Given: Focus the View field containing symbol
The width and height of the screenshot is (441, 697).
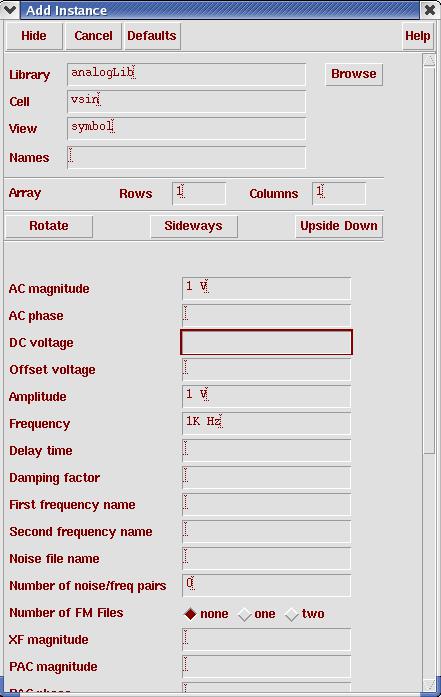Looking at the screenshot, I should [186, 128].
